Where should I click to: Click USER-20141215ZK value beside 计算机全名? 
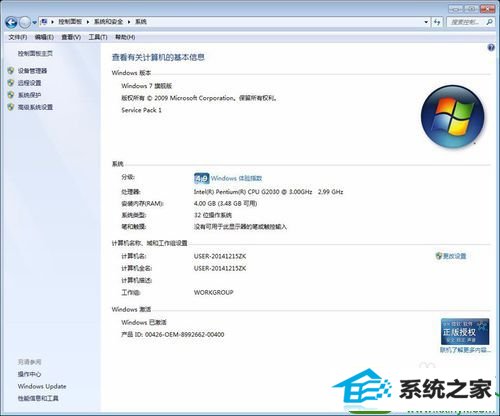(x=220, y=268)
